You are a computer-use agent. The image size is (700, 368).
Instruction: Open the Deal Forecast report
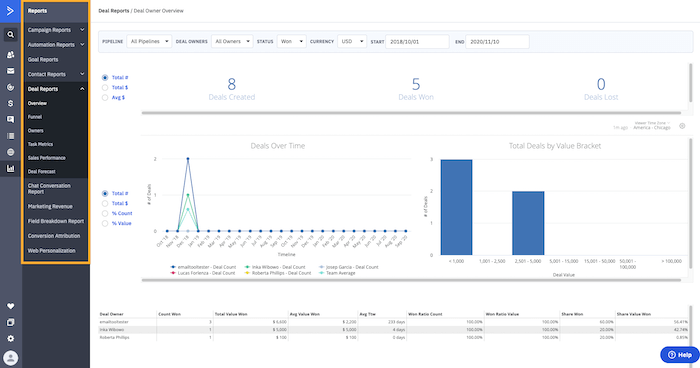point(42,171)
